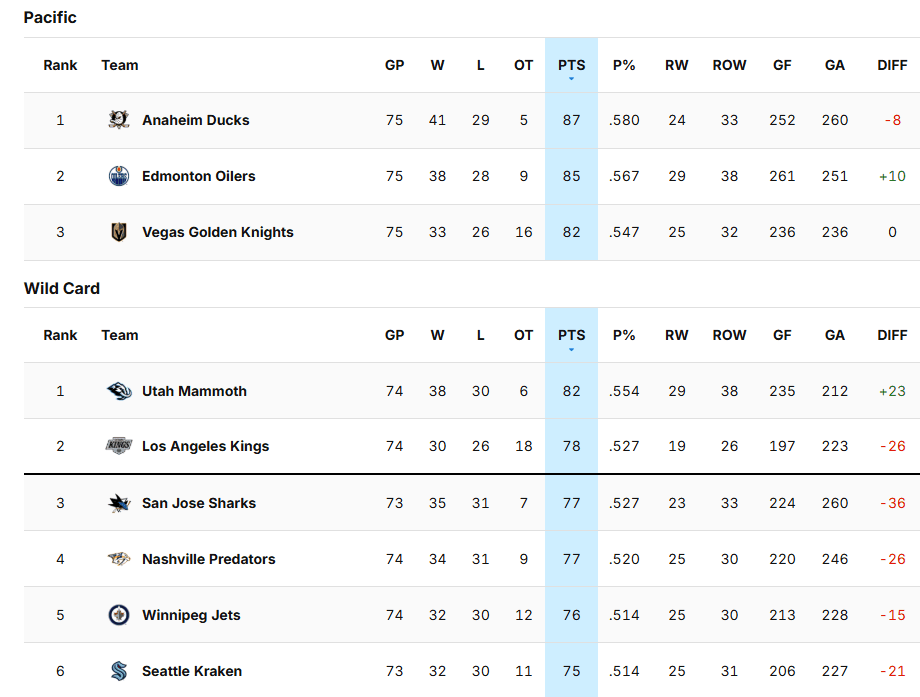Sort Pacific table by Team header
The width and height of the screenshot is (920, 697).
pos(120,65)
